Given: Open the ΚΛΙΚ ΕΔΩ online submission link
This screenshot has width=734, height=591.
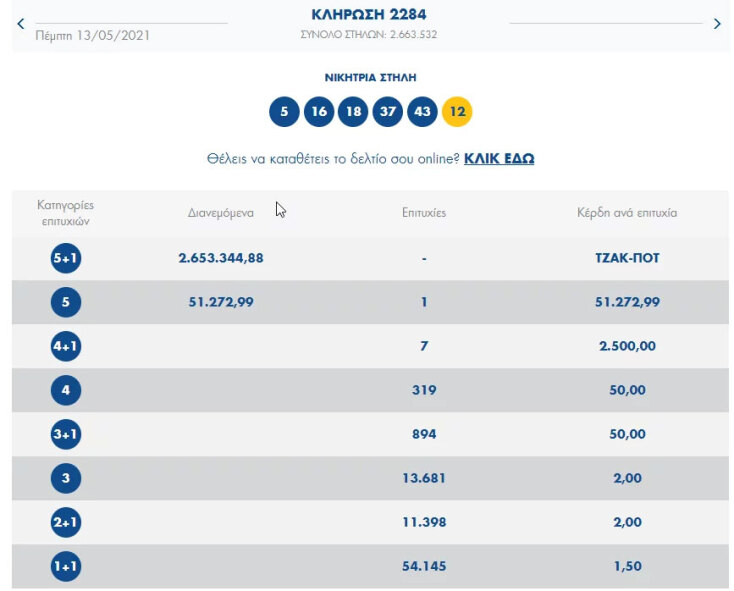Looking at the screenshot, I should (499, 159).
